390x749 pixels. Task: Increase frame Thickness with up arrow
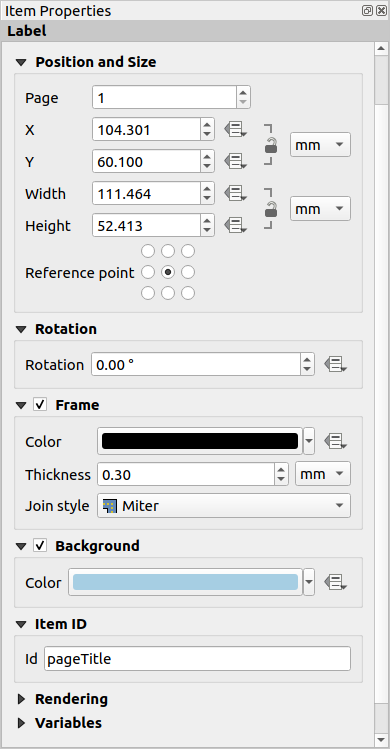pyautogui.click(x=282, y=469)
